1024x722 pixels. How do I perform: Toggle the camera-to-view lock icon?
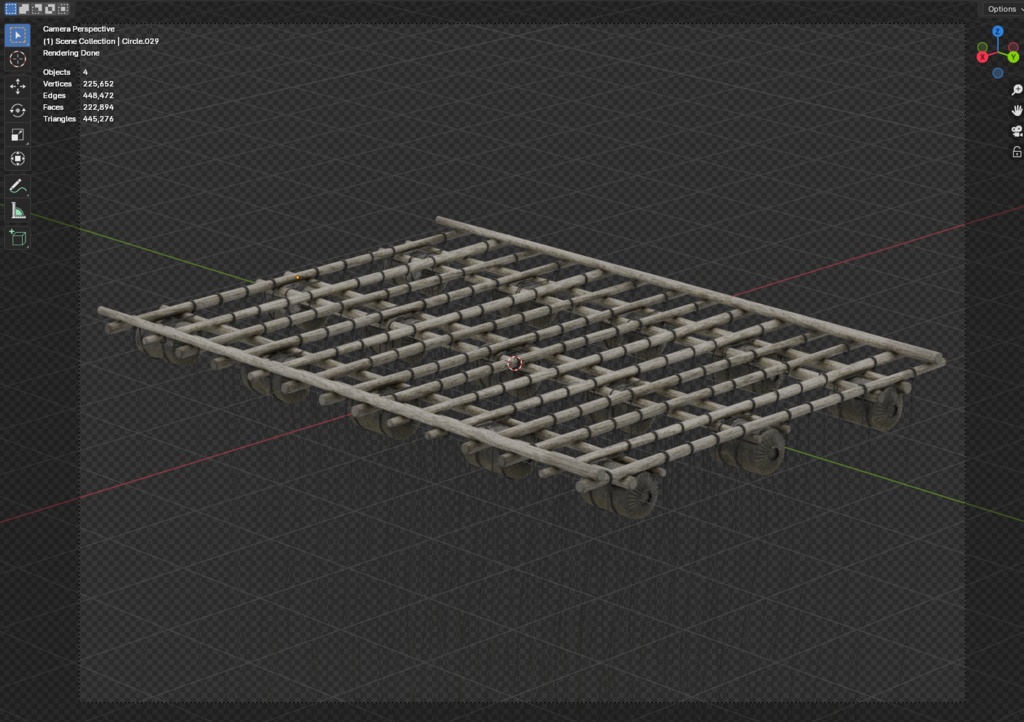click(x=1016, y=152)
